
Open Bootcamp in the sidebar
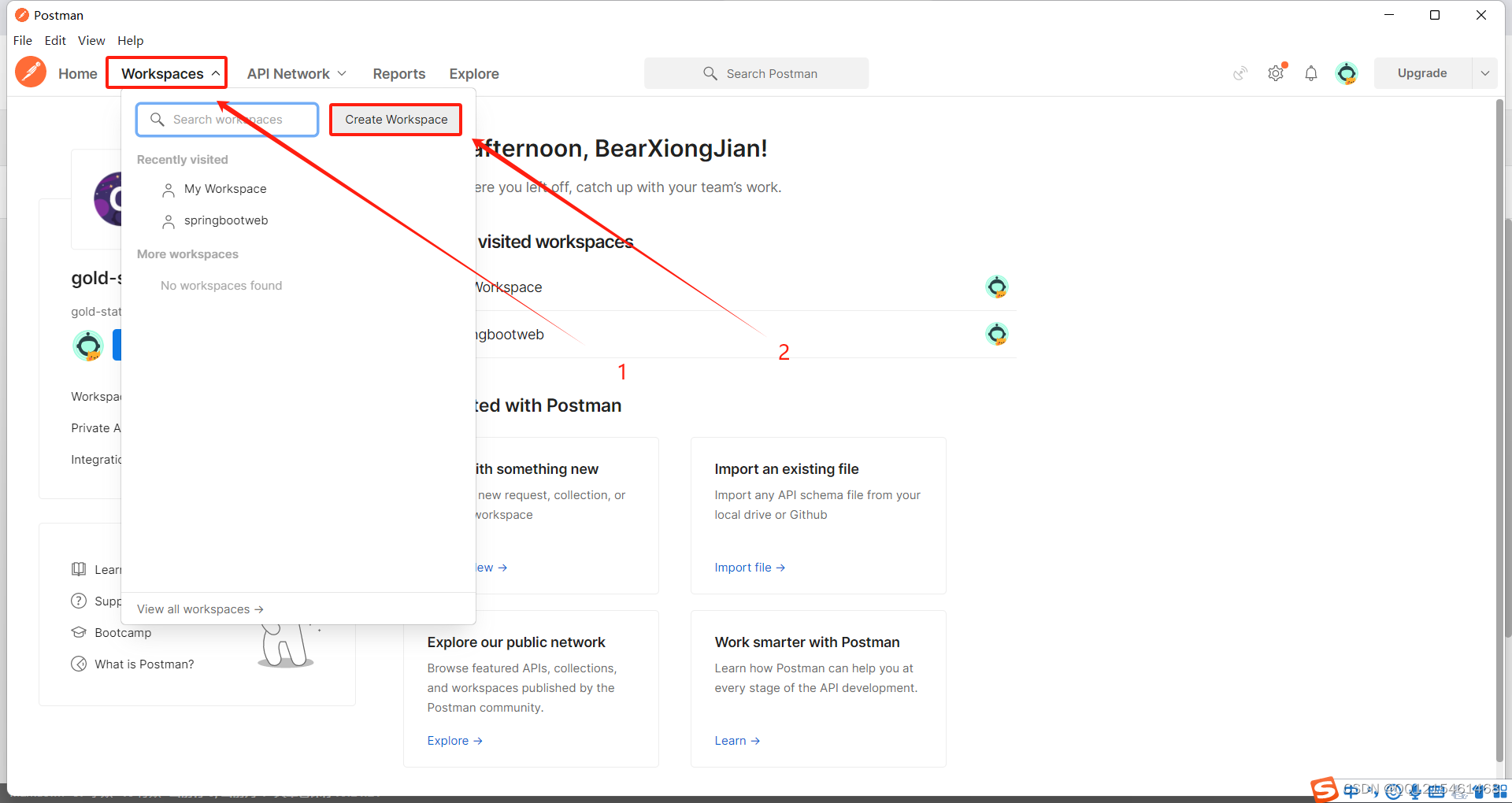point(123,633)
